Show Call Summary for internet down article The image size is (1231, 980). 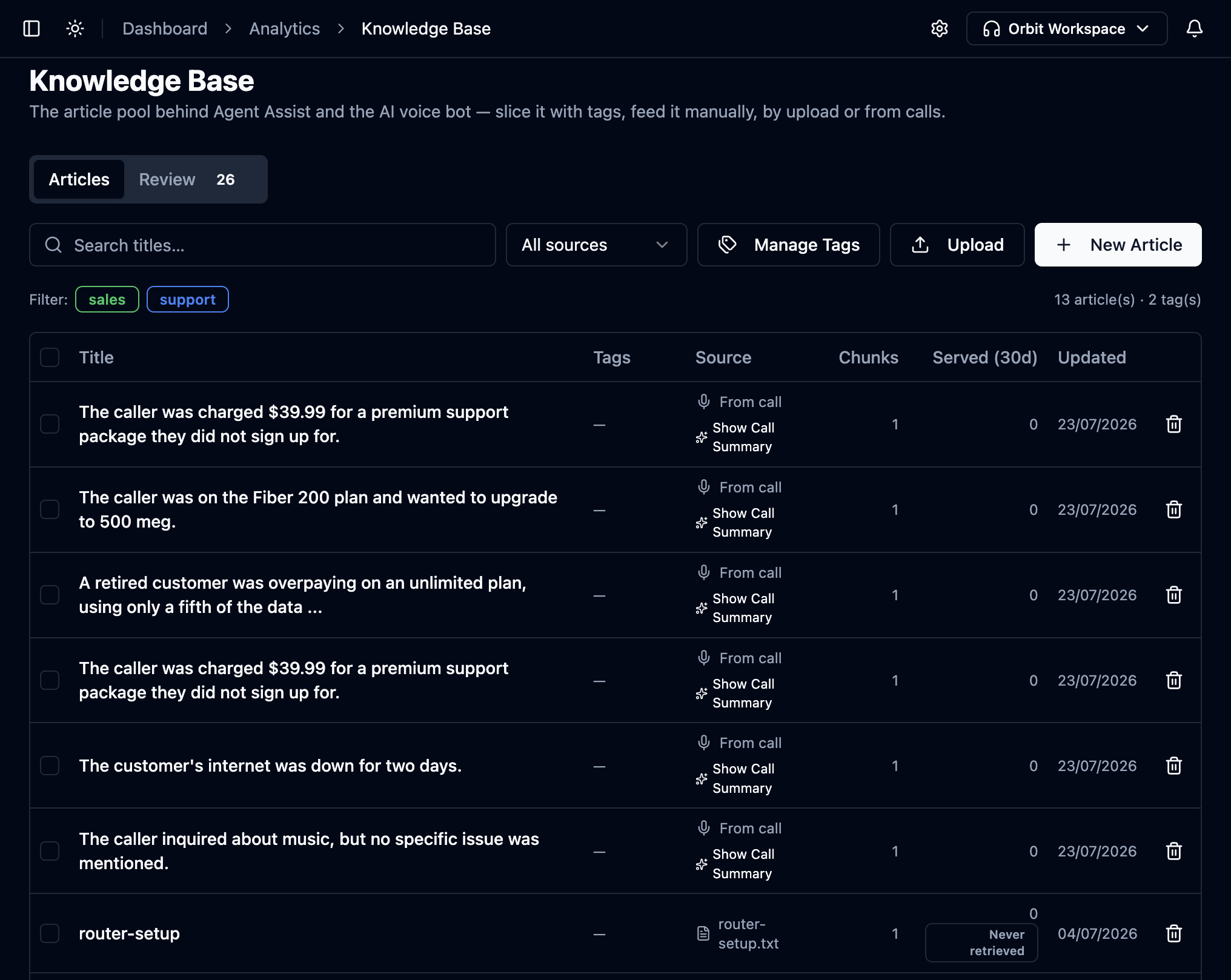point(735,778)
